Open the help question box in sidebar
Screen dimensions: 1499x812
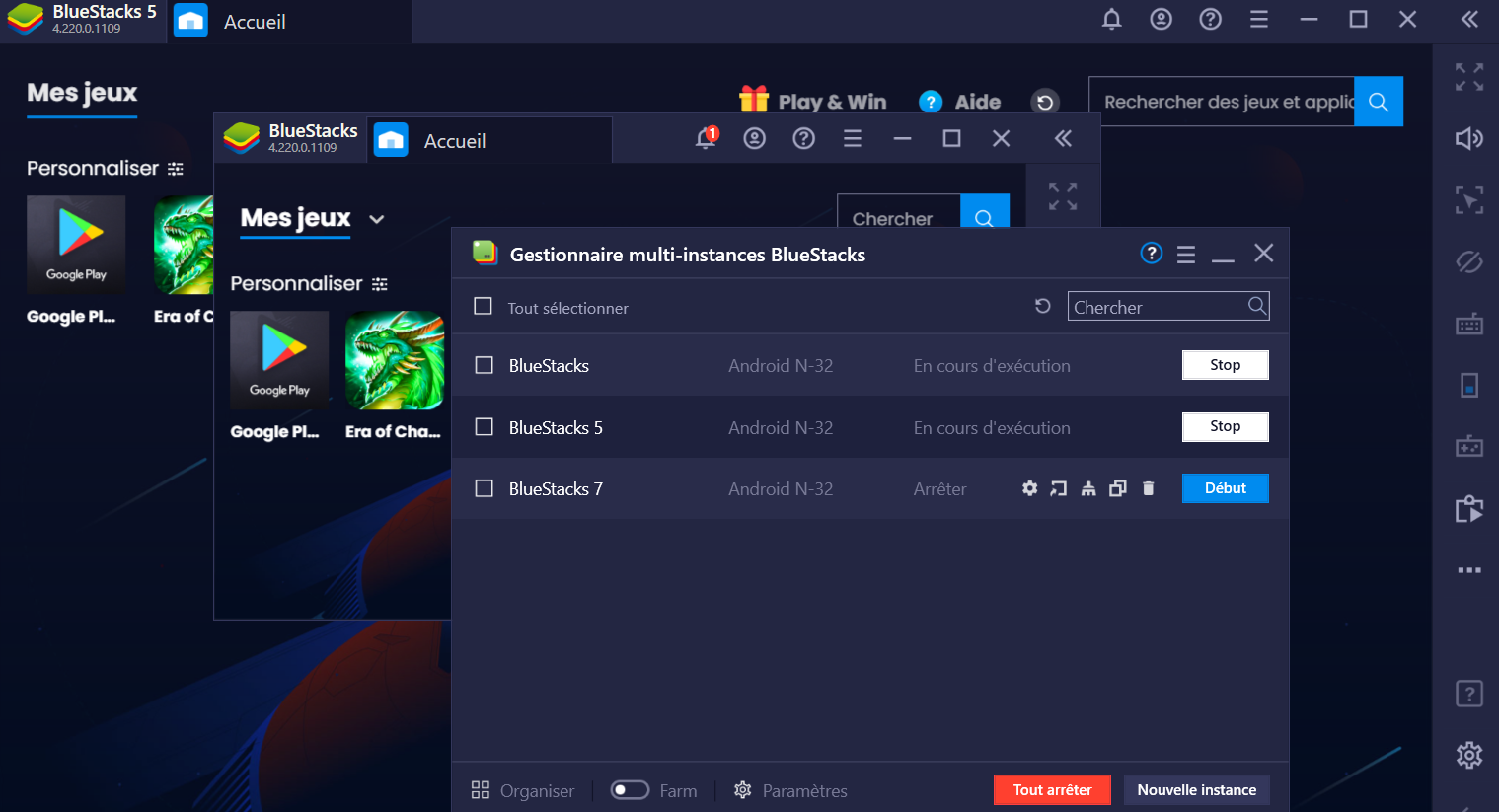tap(1469, 694)
